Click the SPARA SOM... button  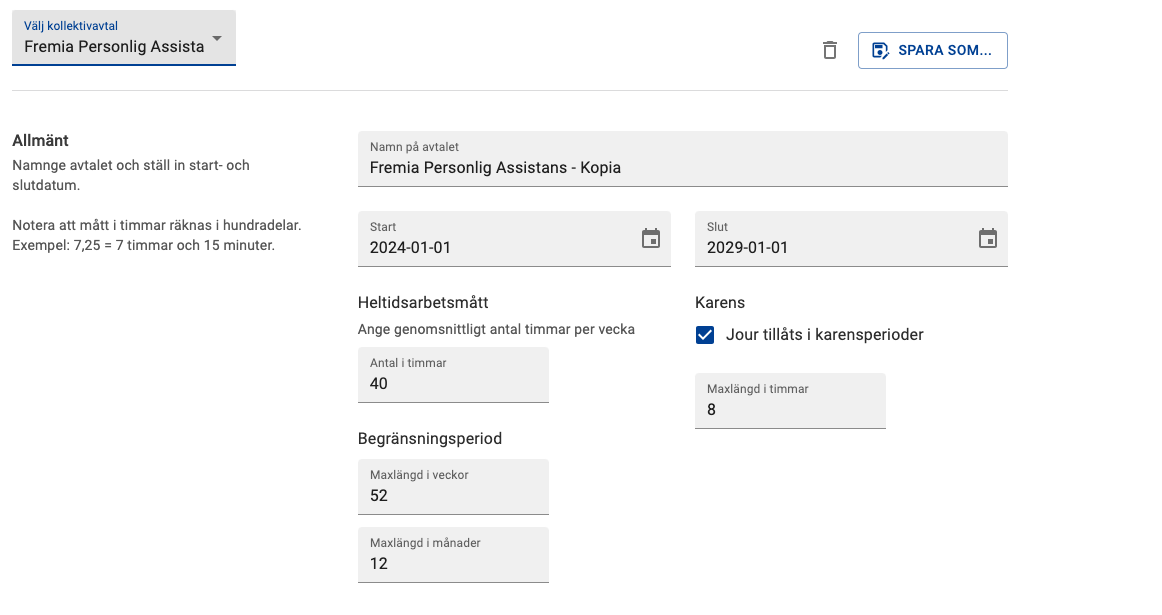click(x=932, y=50)
